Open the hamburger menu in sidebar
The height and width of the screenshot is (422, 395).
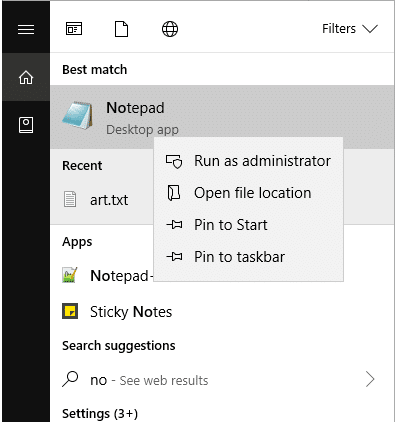tap(26, 29)
